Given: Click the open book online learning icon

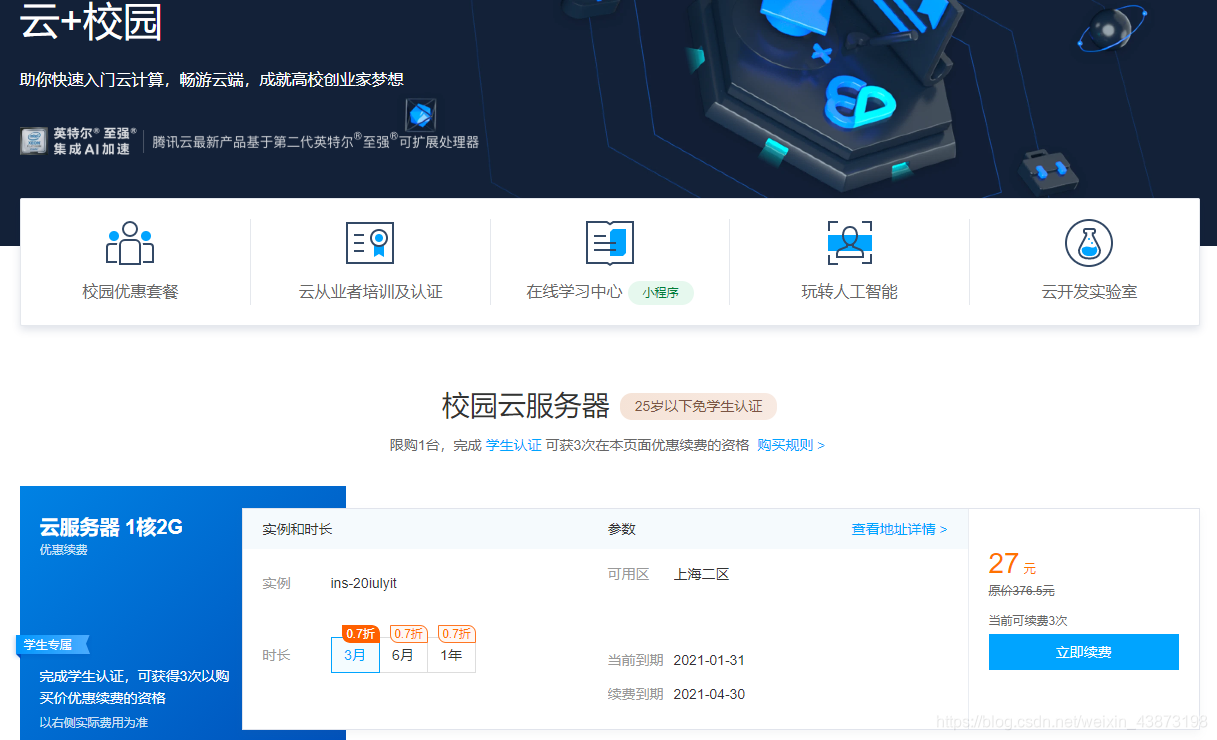Looking at the screenshot, I should pyautogui.click(x=610, y=243).
